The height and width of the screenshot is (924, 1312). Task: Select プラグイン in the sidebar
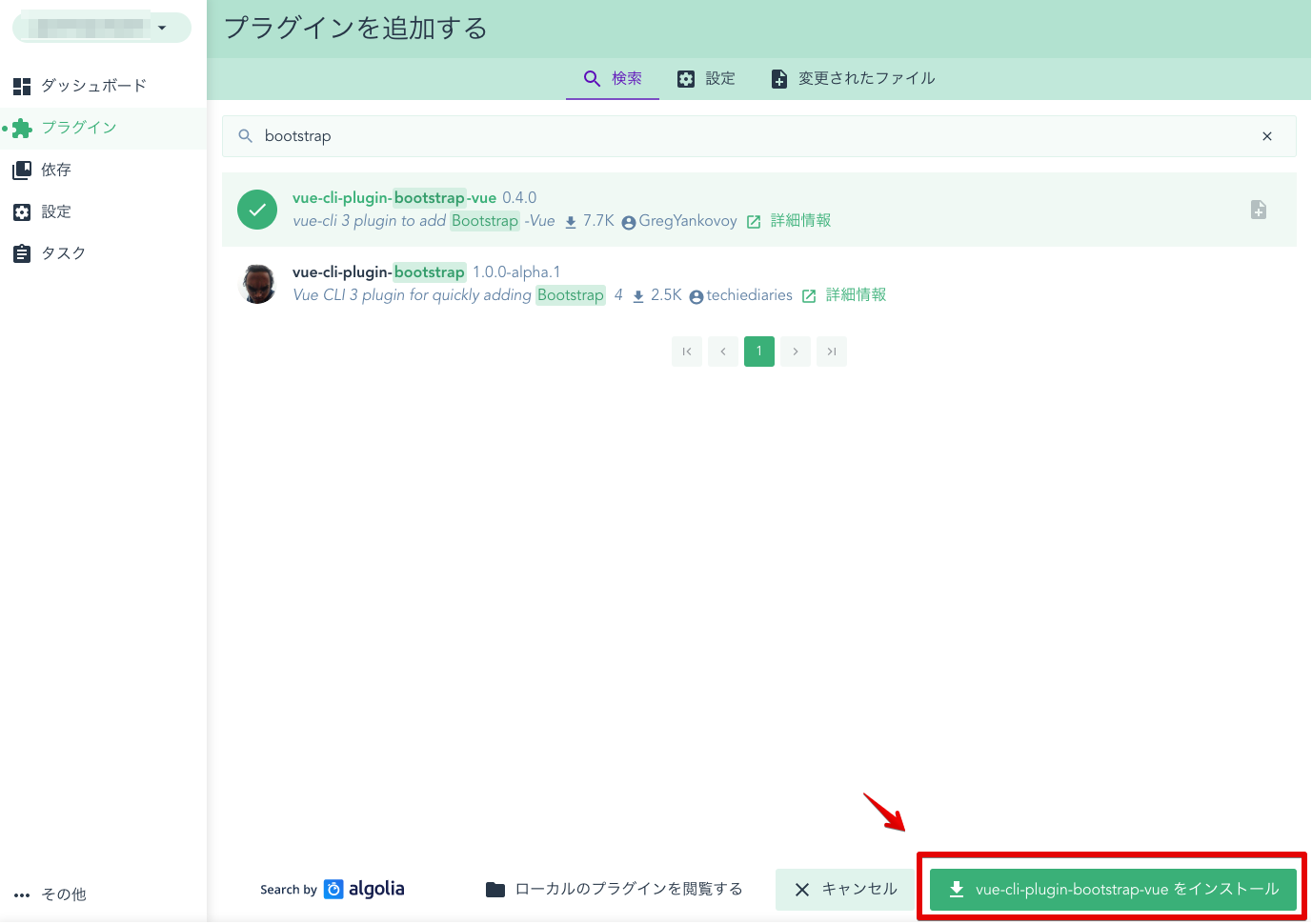[x=103, y=128]
